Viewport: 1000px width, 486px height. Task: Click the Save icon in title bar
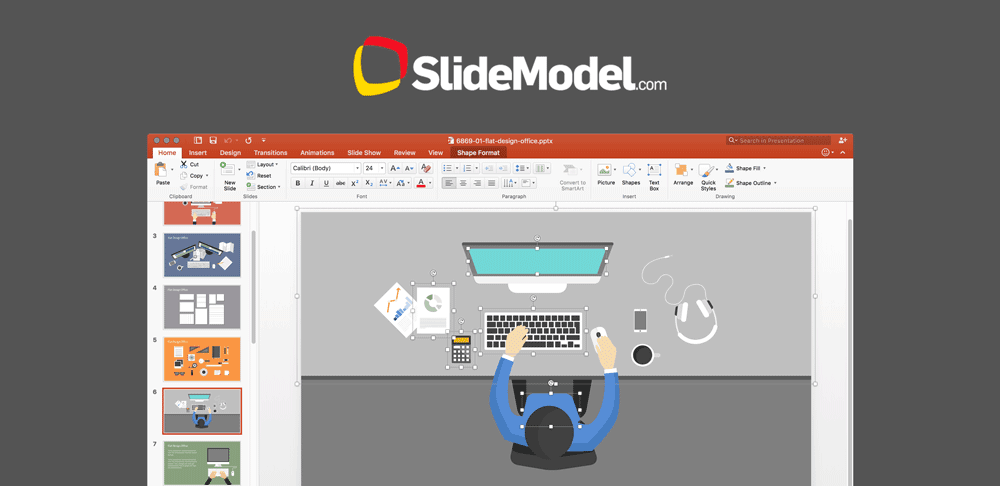pyautogui.click(x=213, y=140)
